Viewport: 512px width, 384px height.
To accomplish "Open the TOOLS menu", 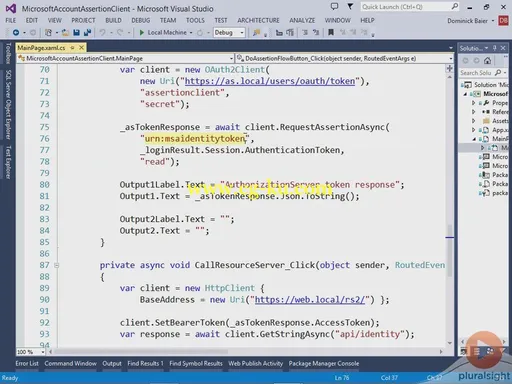I will 195,20.
